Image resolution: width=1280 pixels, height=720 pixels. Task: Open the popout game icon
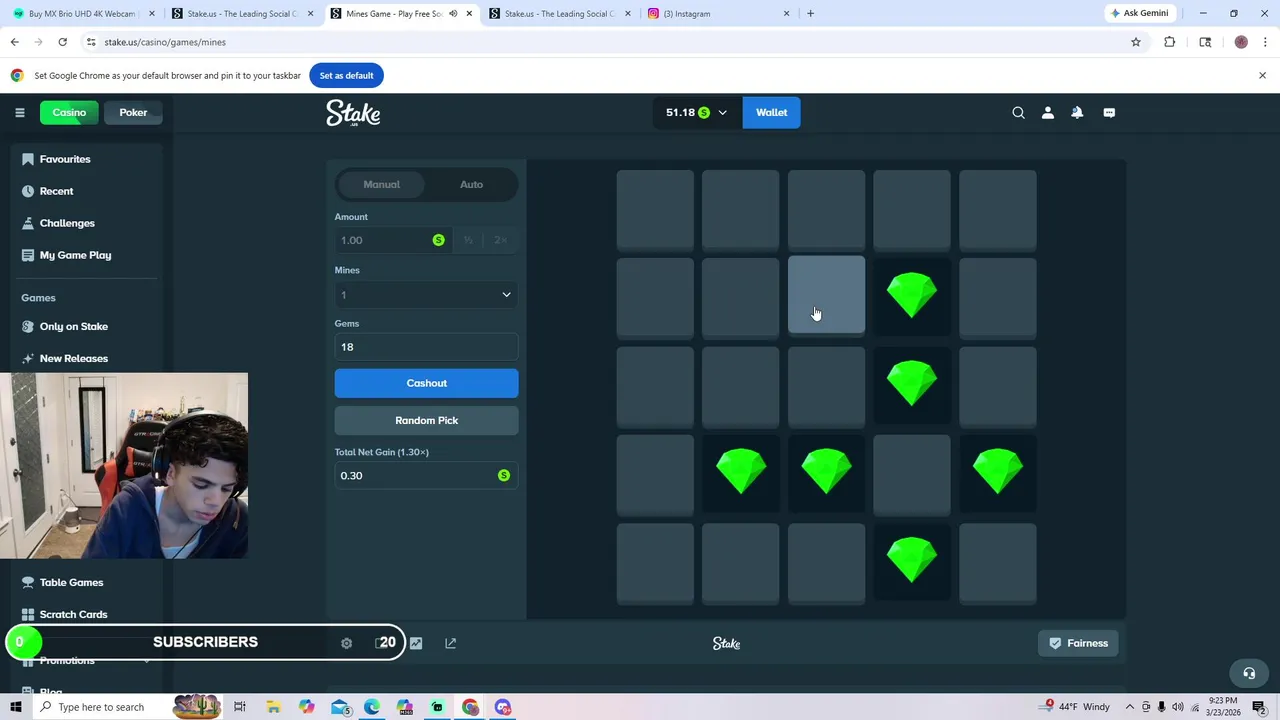pyautogui.click(x=450, y=643)
